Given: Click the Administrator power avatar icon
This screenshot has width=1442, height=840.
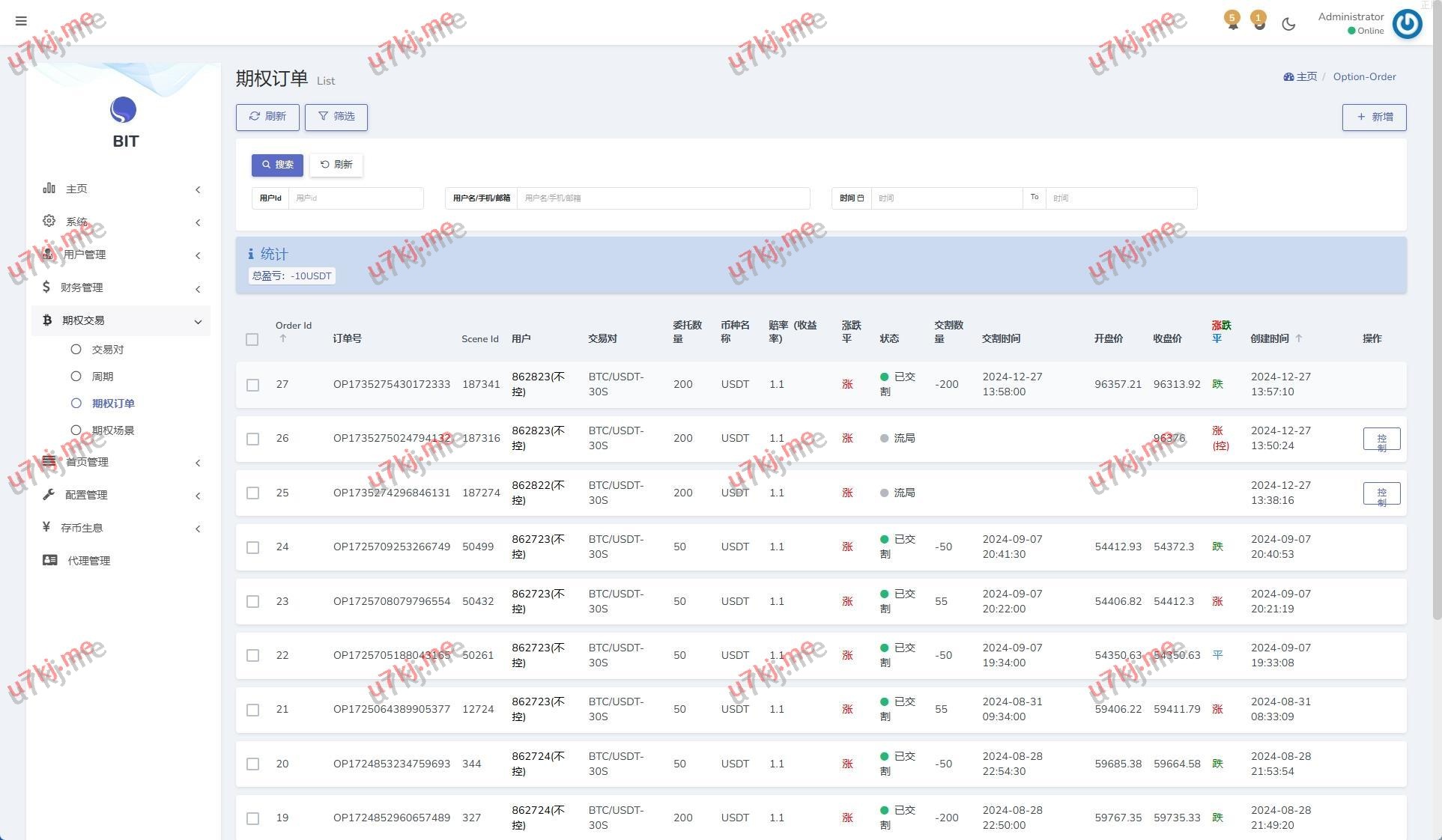Looking at the screenshot, I should (x=1407, y=24).
